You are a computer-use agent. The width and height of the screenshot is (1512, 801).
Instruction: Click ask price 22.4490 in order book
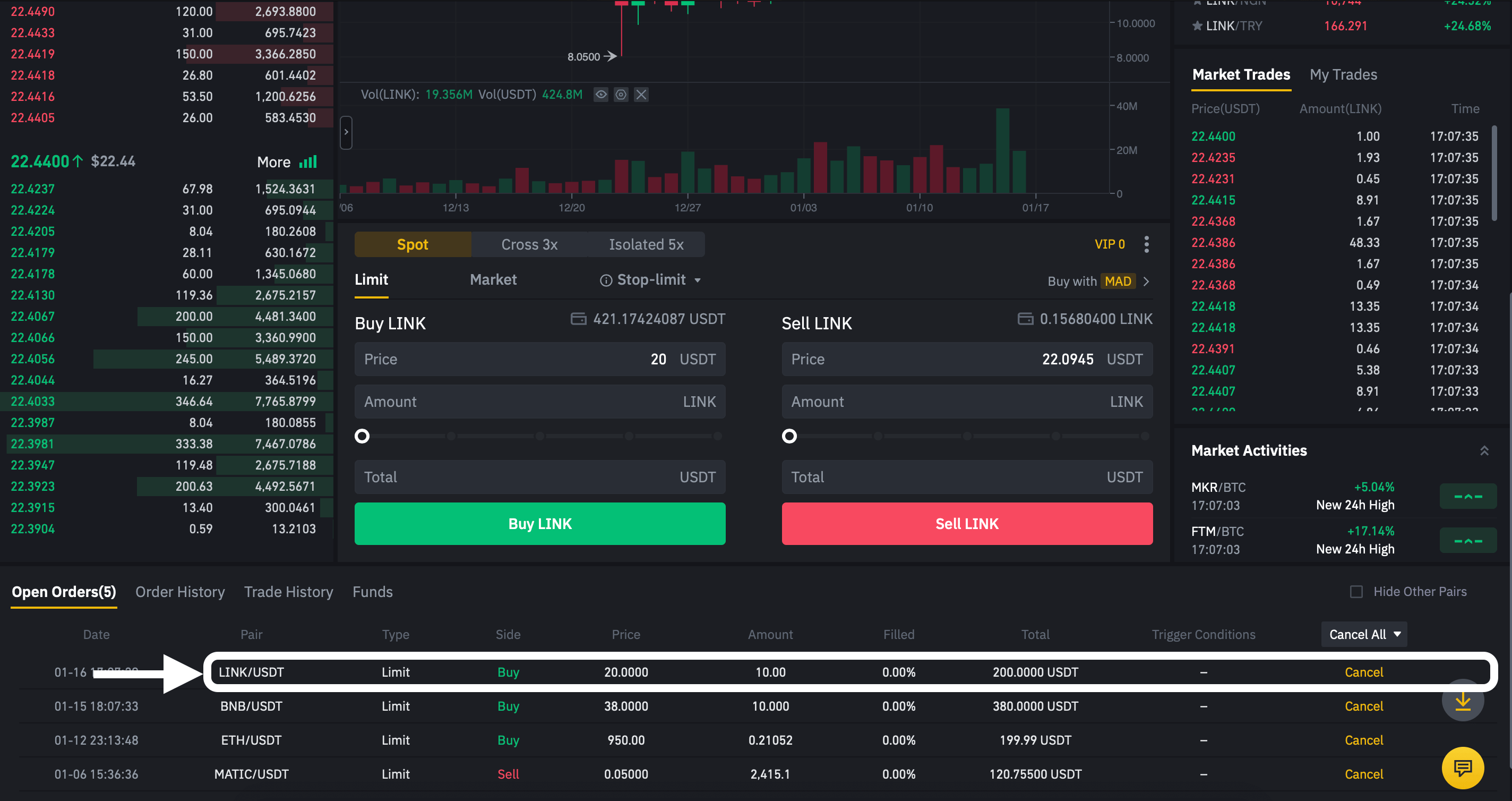33,12
